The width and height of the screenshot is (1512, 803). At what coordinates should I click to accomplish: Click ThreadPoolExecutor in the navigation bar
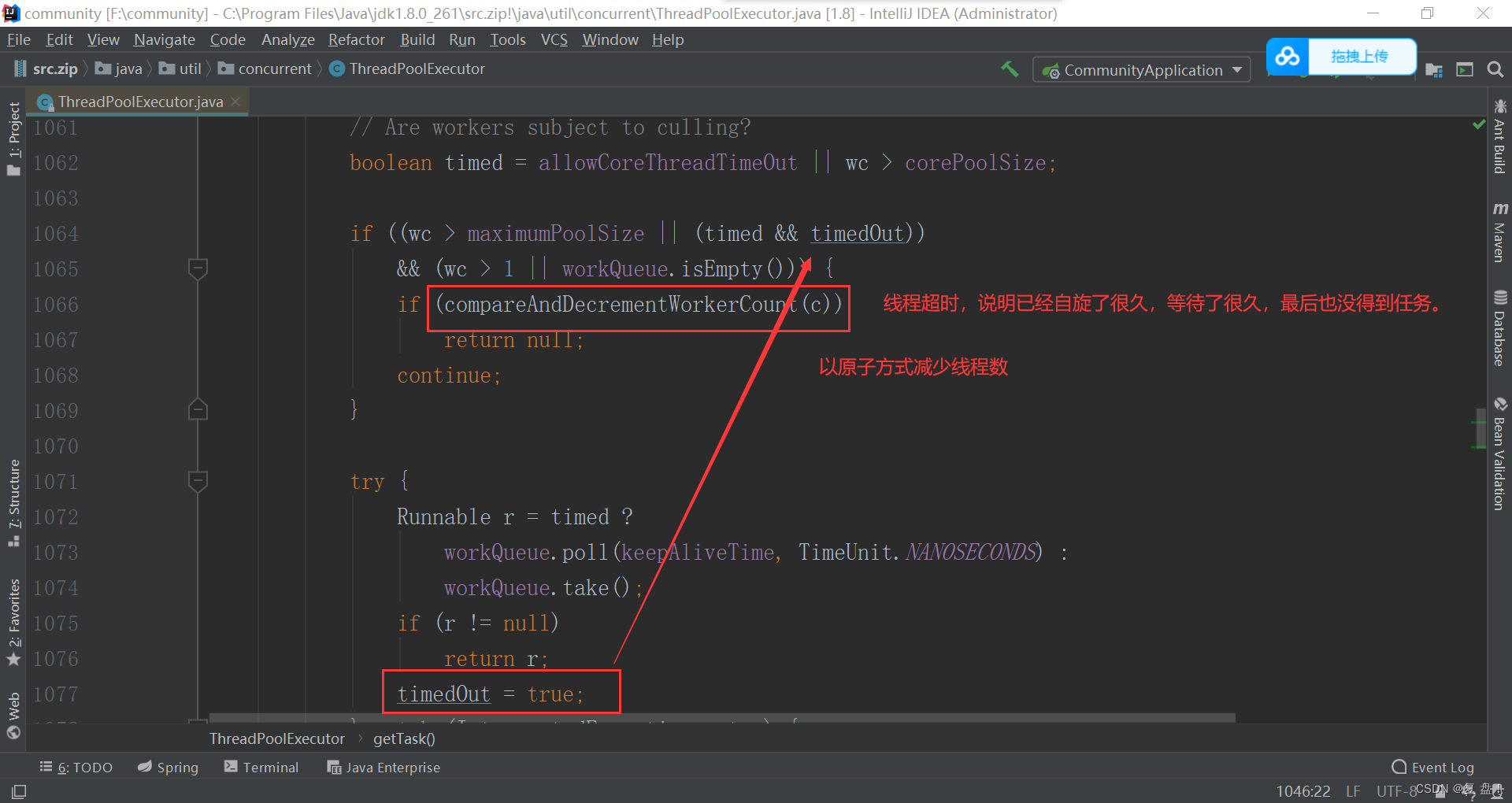point(417,69)
